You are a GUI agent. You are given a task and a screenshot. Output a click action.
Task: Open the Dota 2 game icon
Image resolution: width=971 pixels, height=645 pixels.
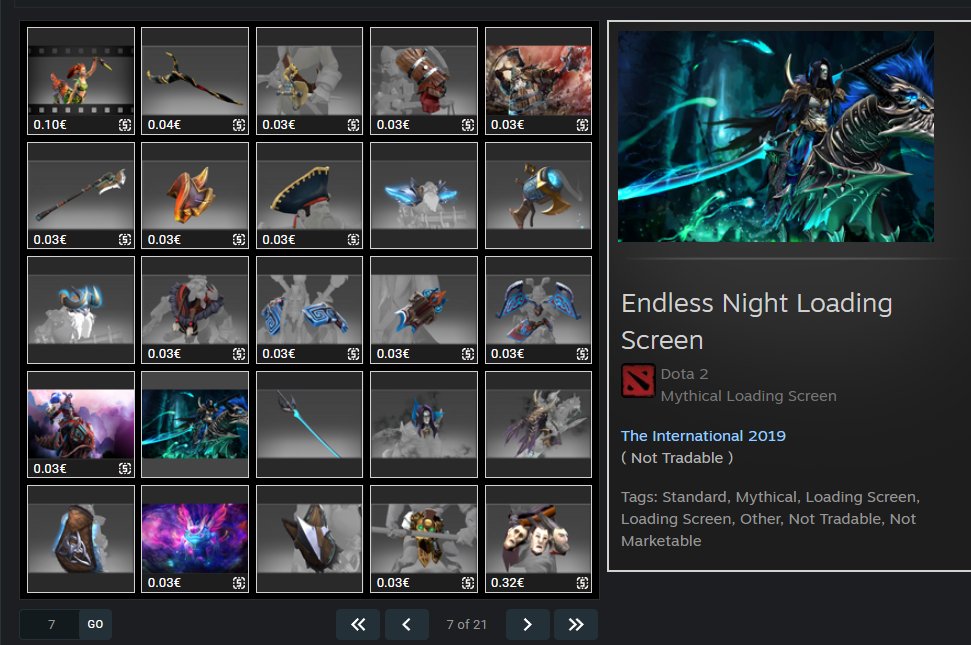pyautogui.click(x=638, y=381)
